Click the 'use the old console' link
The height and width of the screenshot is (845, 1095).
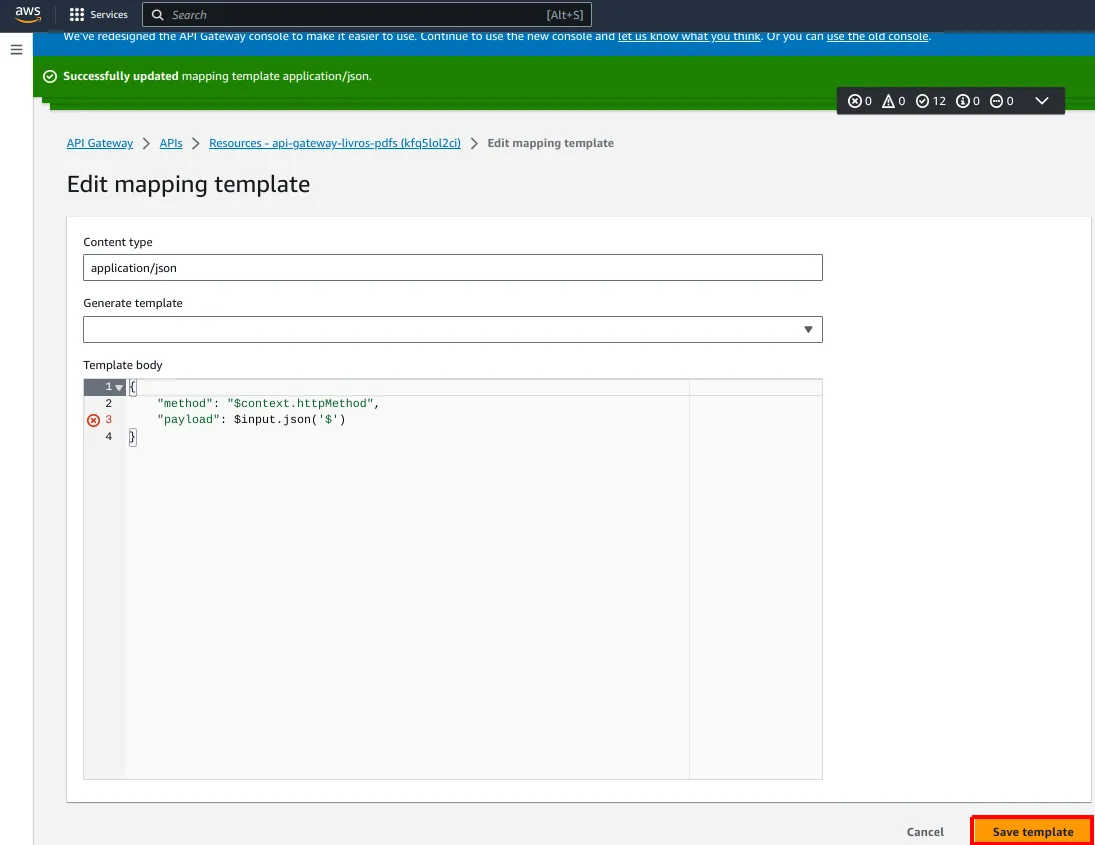[878, 36]
